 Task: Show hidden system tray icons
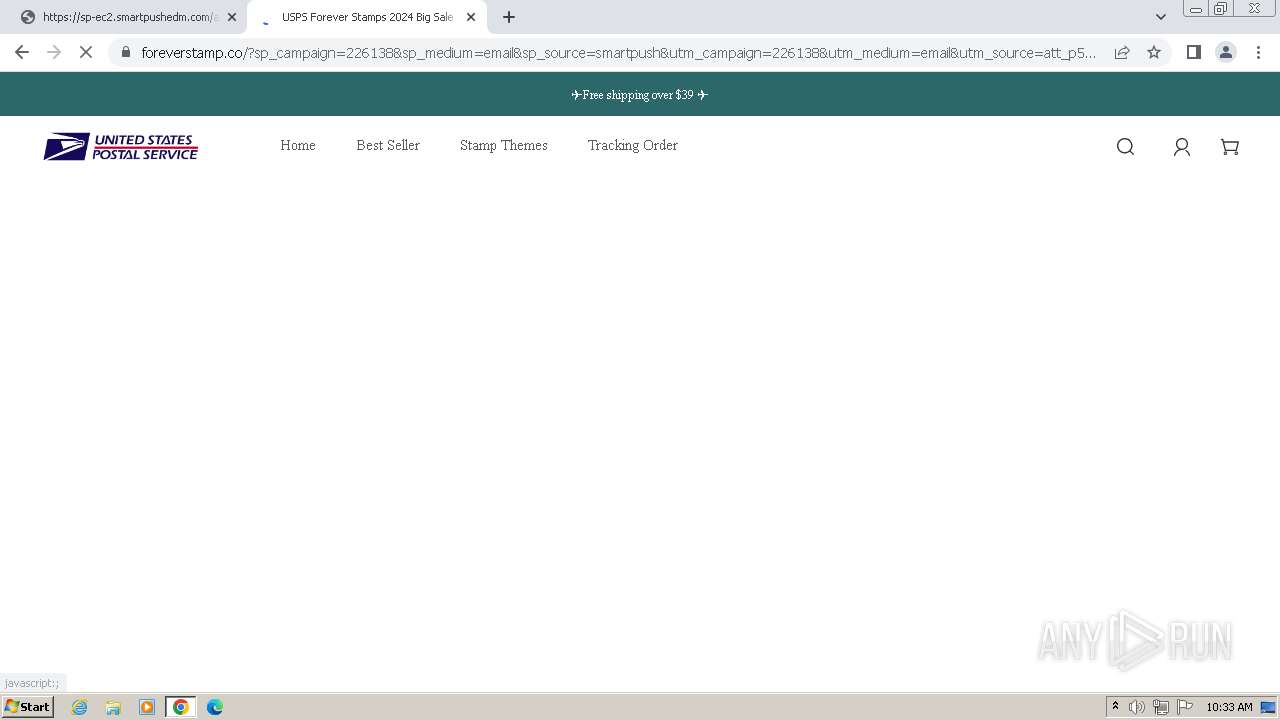coord(1115,707)
